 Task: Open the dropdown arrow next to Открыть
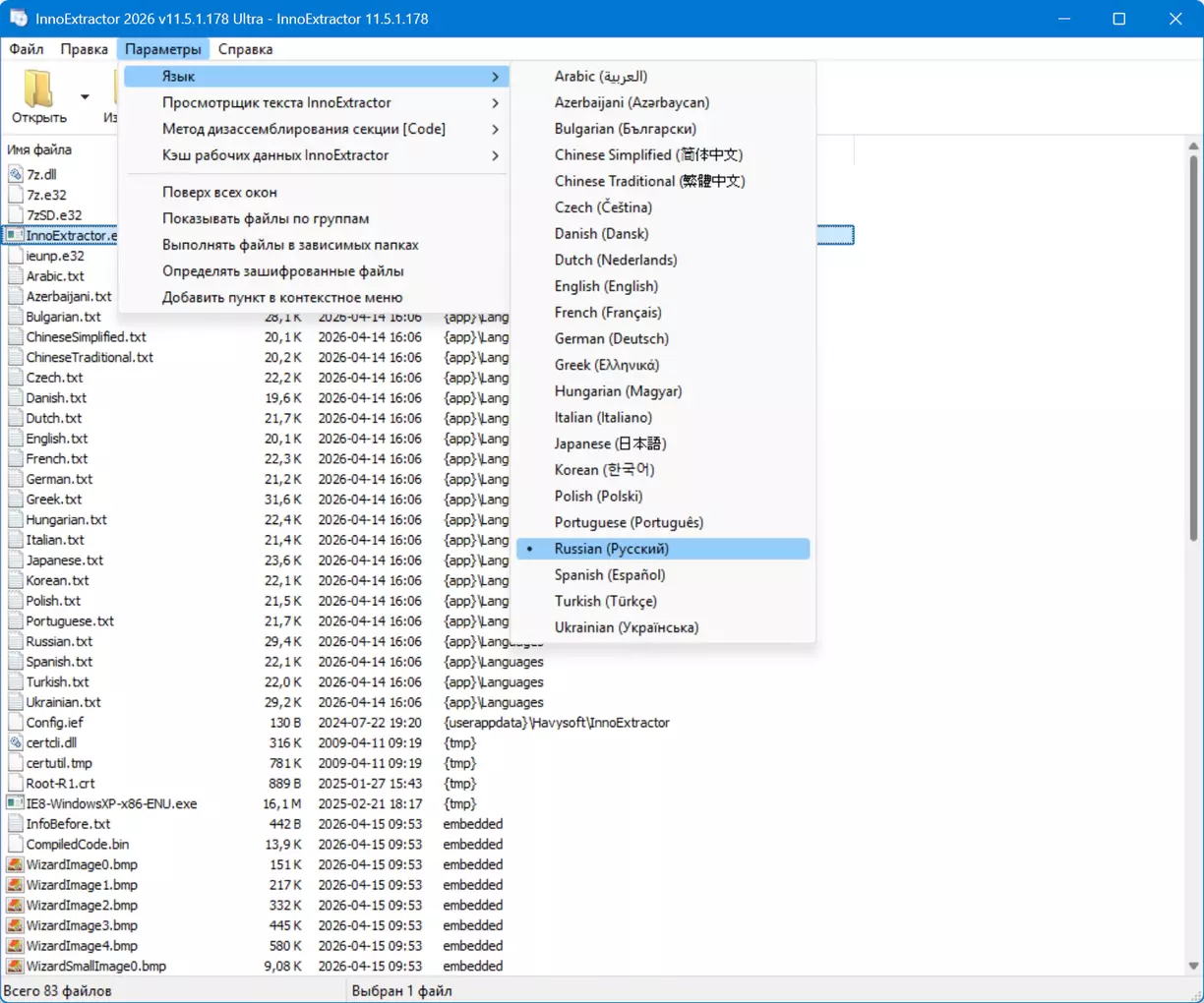[x=85, y=97]
